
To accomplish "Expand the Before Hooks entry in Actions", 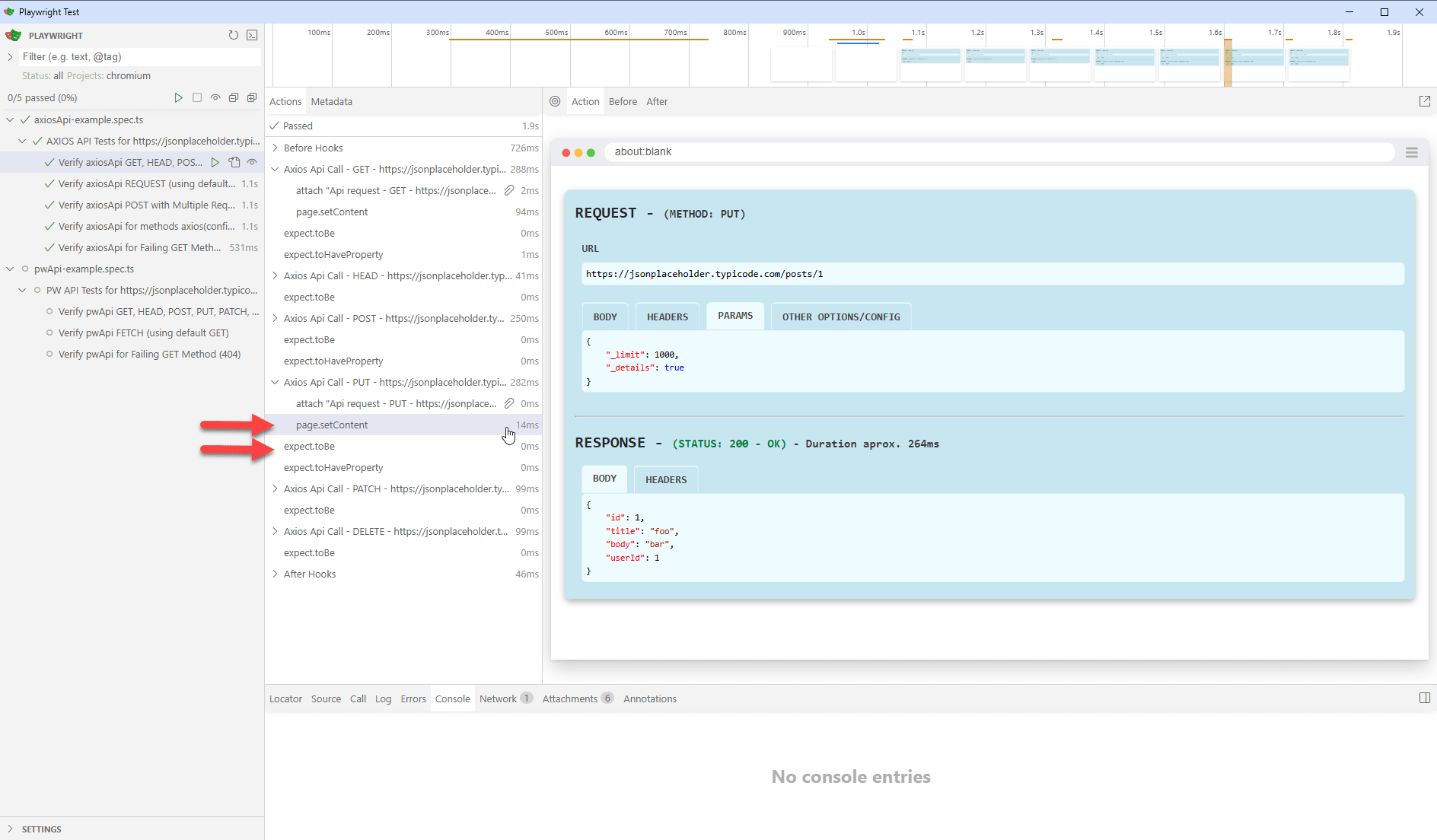I will (276, 148).
